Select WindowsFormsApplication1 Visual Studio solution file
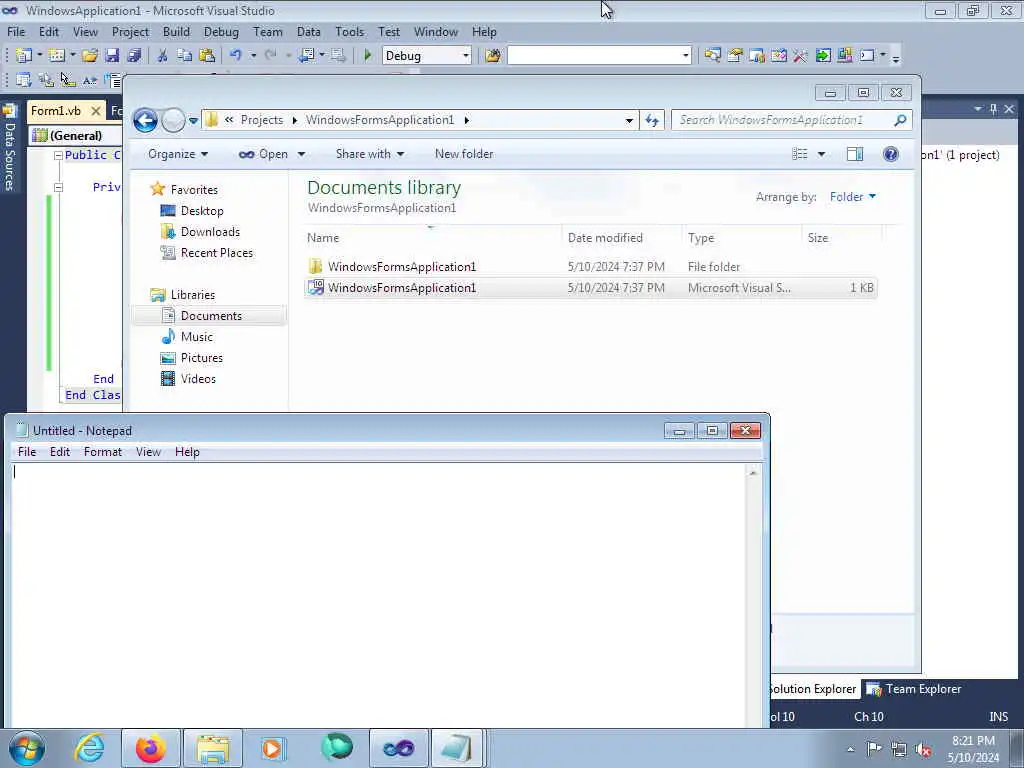This screenshot has width=1024, height=768. [590, 288]
